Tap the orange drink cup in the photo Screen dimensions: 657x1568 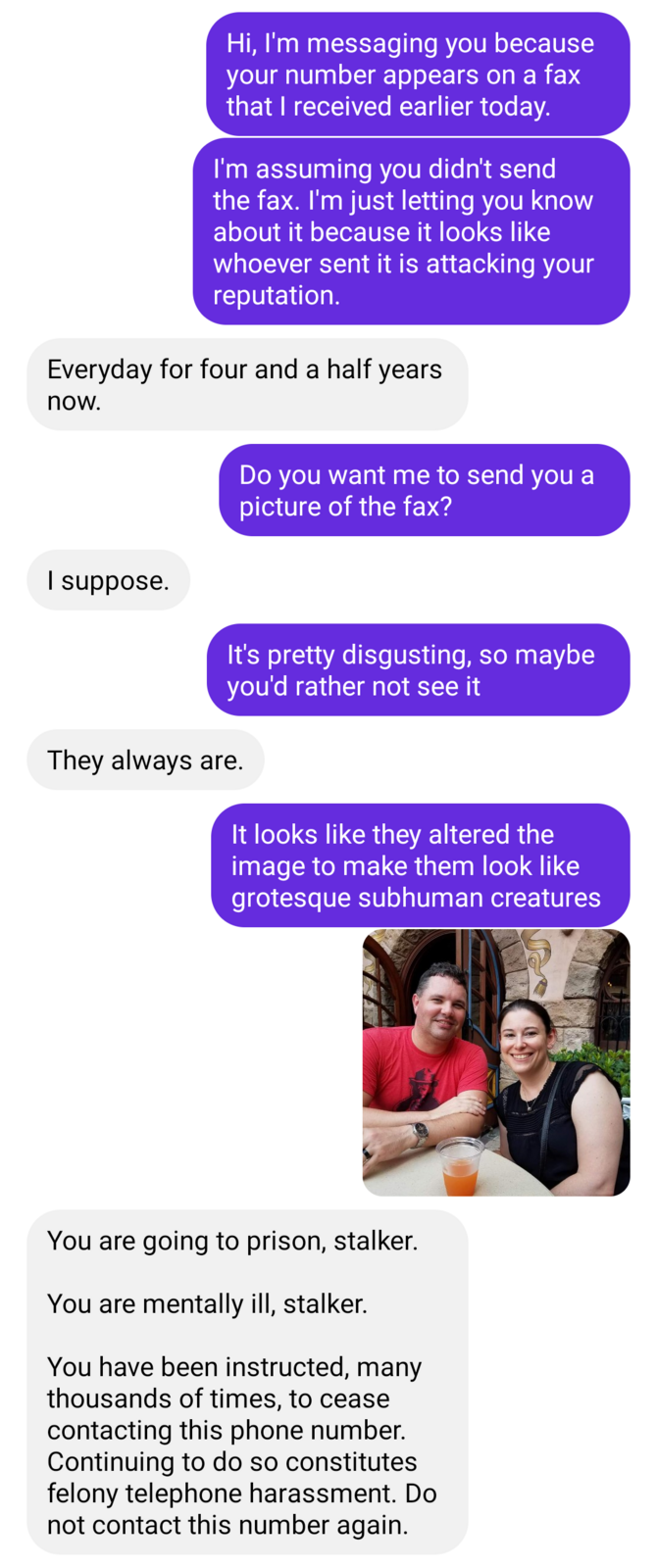(x=460, y=1166)
